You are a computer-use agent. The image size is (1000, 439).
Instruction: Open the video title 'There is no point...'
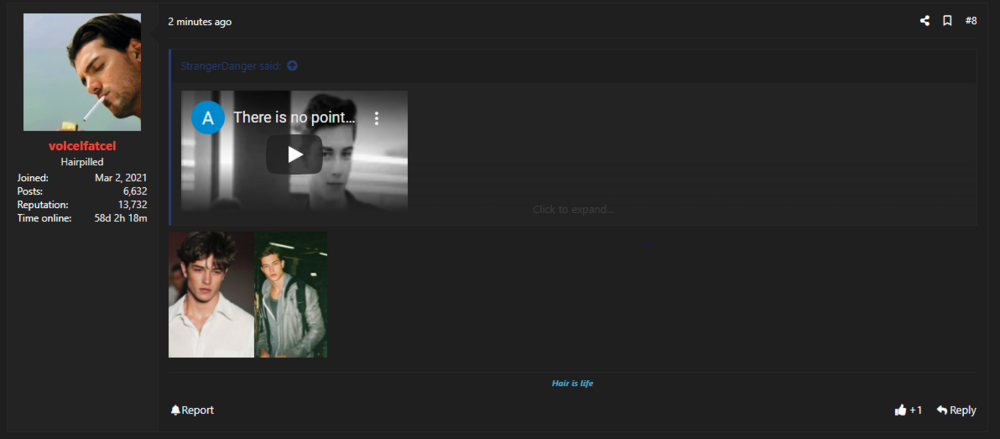294,117
